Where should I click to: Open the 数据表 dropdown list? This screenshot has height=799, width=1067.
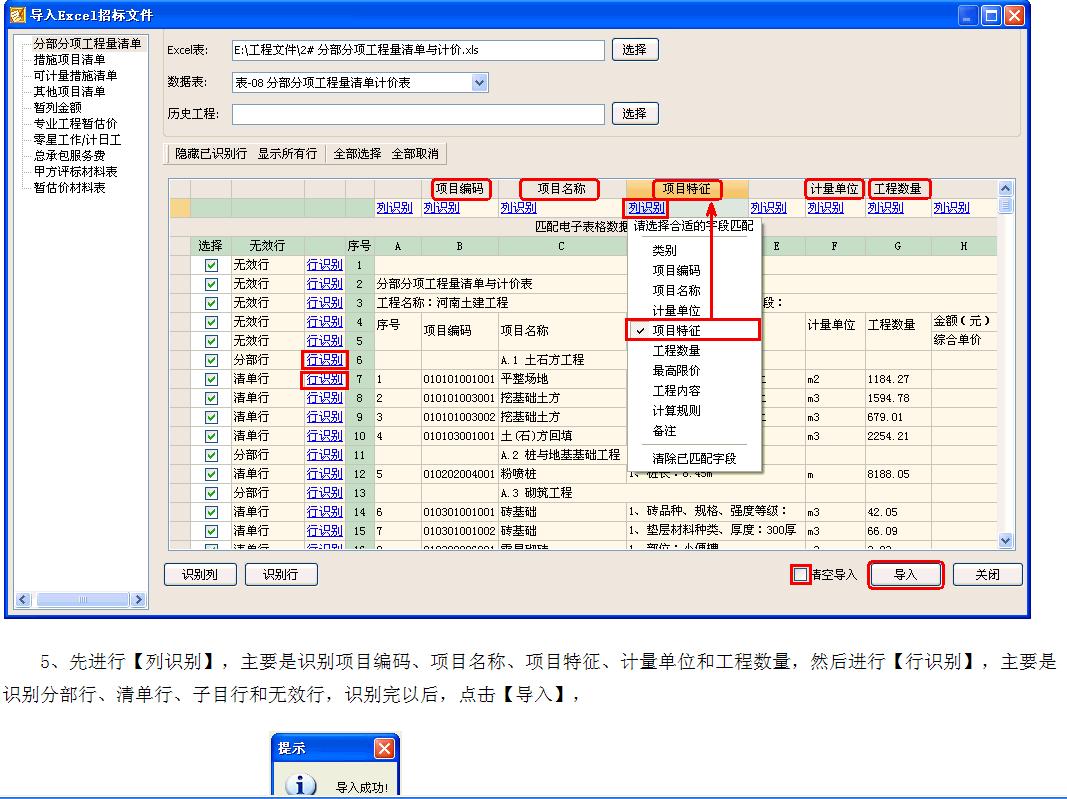coord(480,83)
